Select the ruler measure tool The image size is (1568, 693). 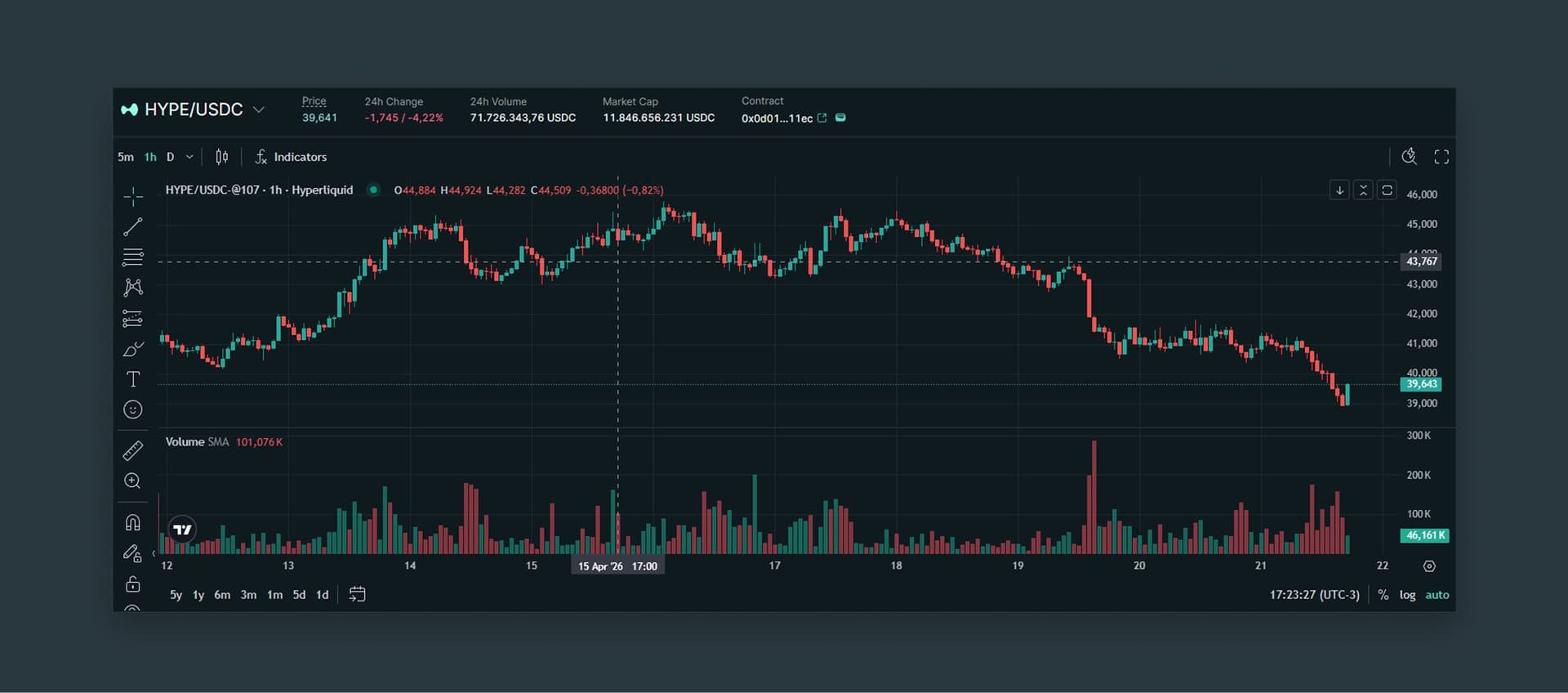click(133, 450)
